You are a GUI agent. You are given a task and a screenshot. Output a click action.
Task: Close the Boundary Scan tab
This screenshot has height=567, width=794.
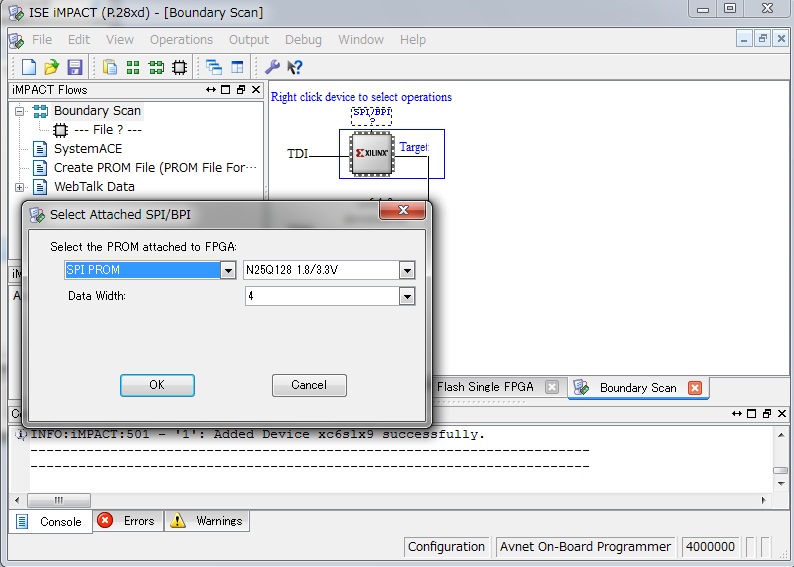coord(695,388)
